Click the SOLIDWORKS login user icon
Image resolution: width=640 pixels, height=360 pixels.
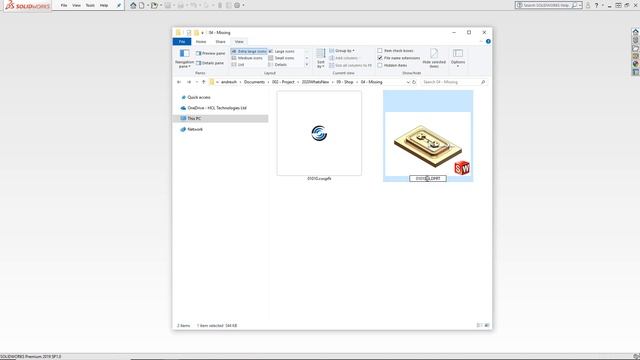click(588, 5)
